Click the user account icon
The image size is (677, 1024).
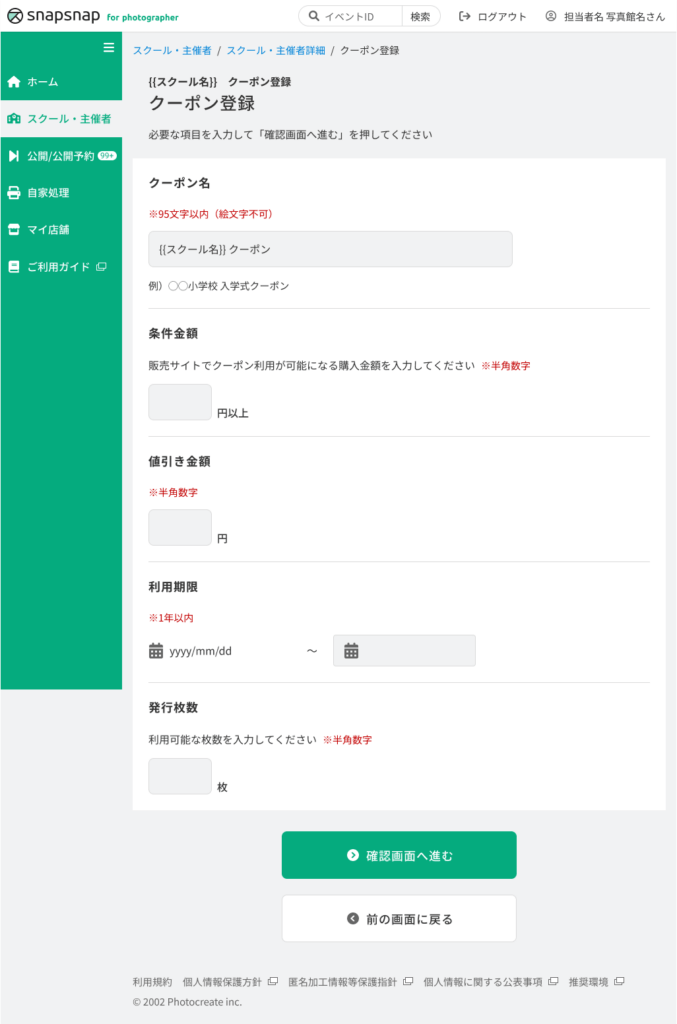tap(551, 16)
